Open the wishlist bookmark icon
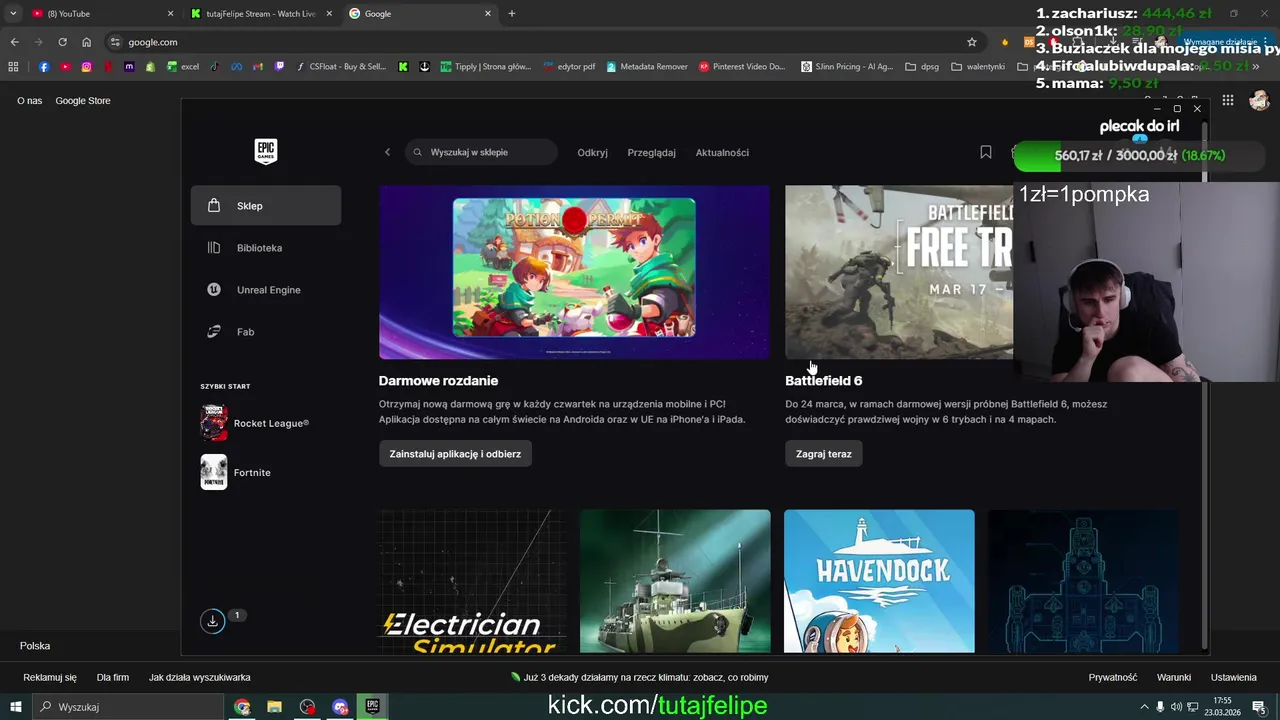 986,152
